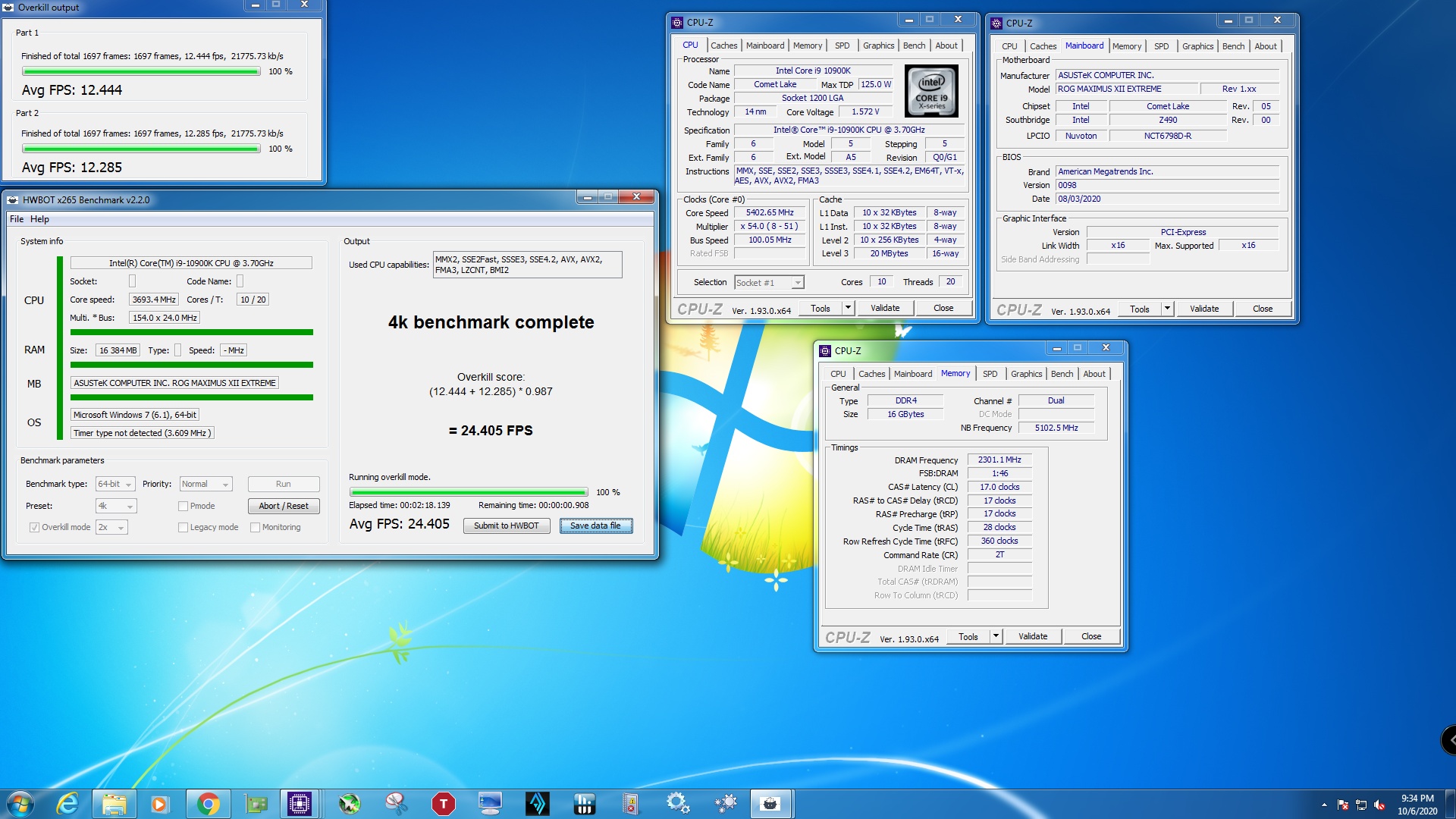1456x819 pixels.
Task: Open the Windows Start menu orb
Action: (20, 803)
